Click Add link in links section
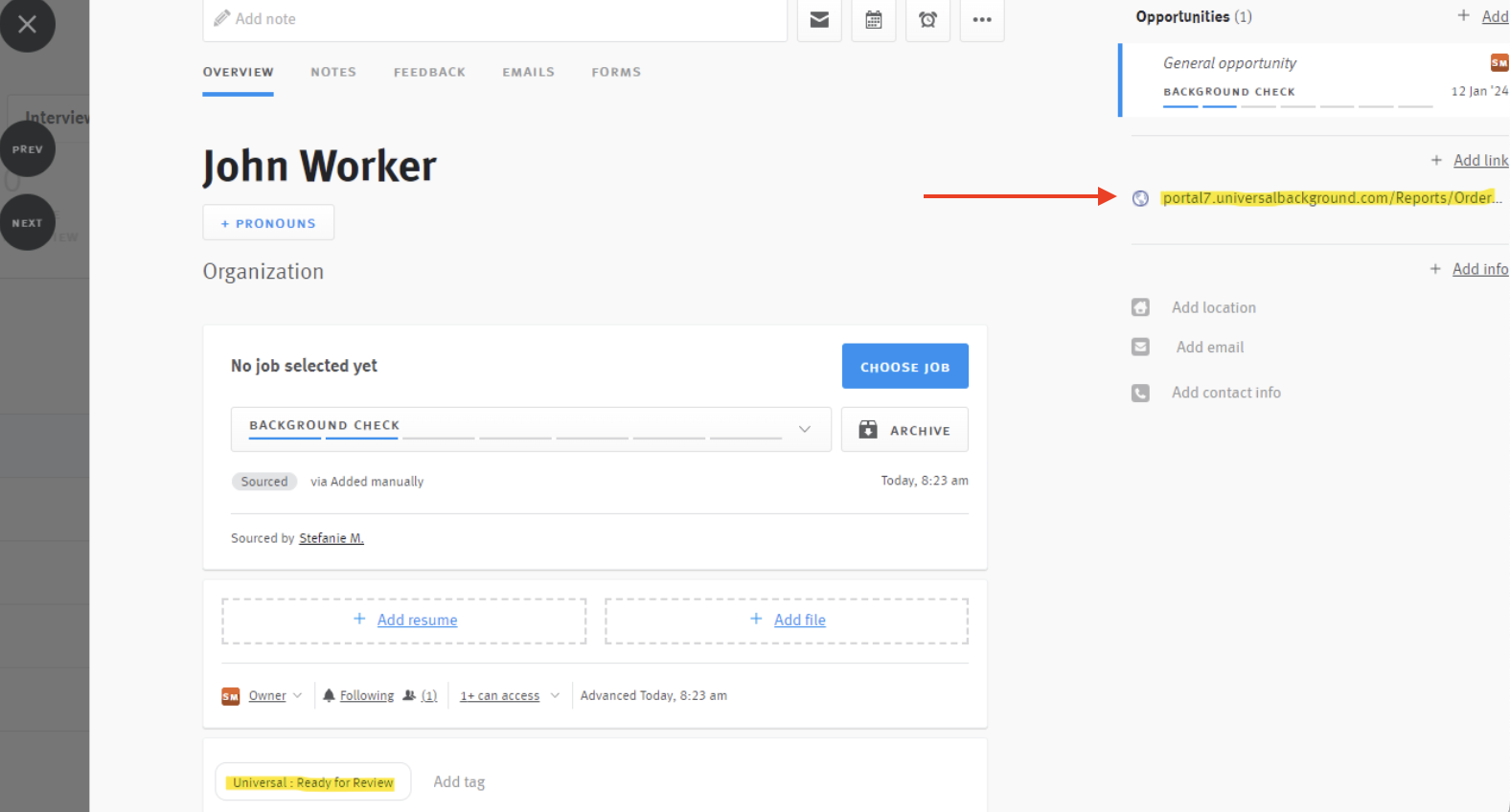This screenshot has height=812, width=1510. (x=1480, y=160)
